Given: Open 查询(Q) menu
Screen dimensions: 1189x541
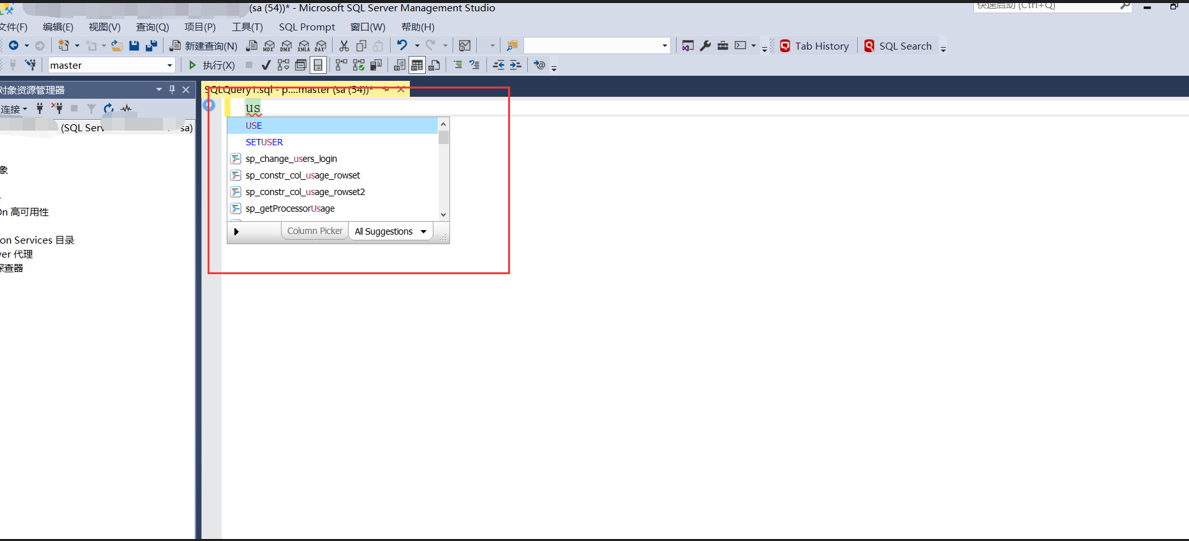Looking at the screenshot, I should coord(152,27).
